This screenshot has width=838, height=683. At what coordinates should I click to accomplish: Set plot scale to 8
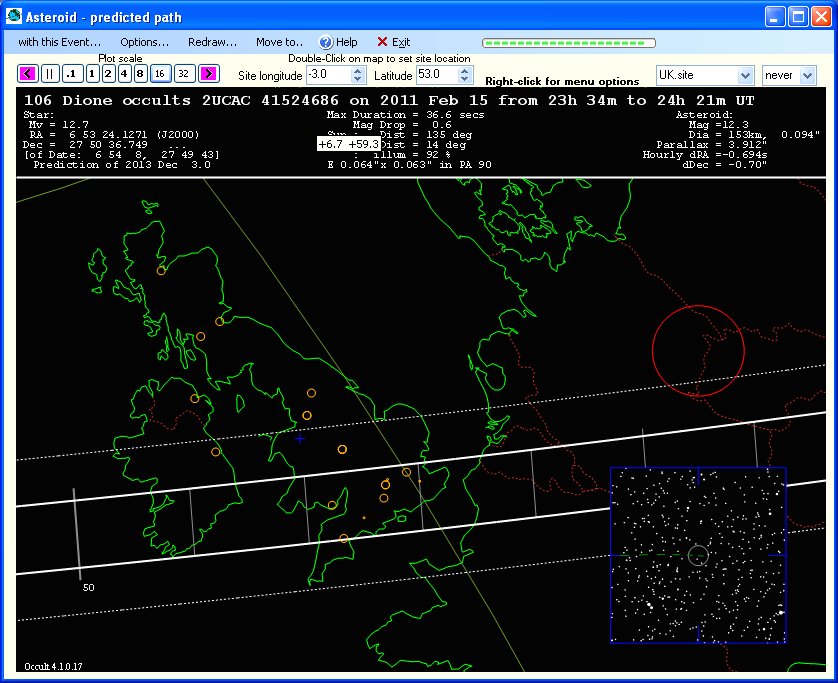pos(140,74)
